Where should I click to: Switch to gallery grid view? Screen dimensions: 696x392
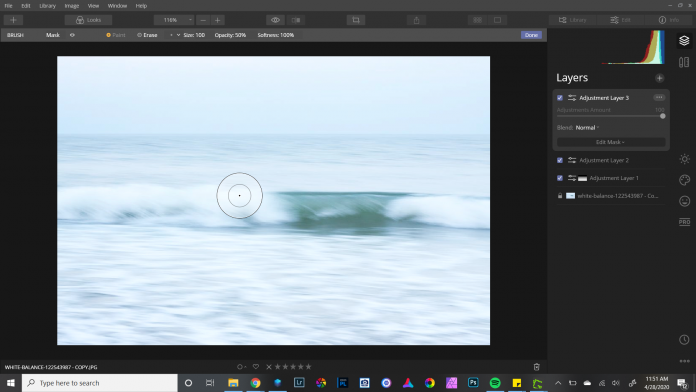pyautogui.click(x=478, y=20)
